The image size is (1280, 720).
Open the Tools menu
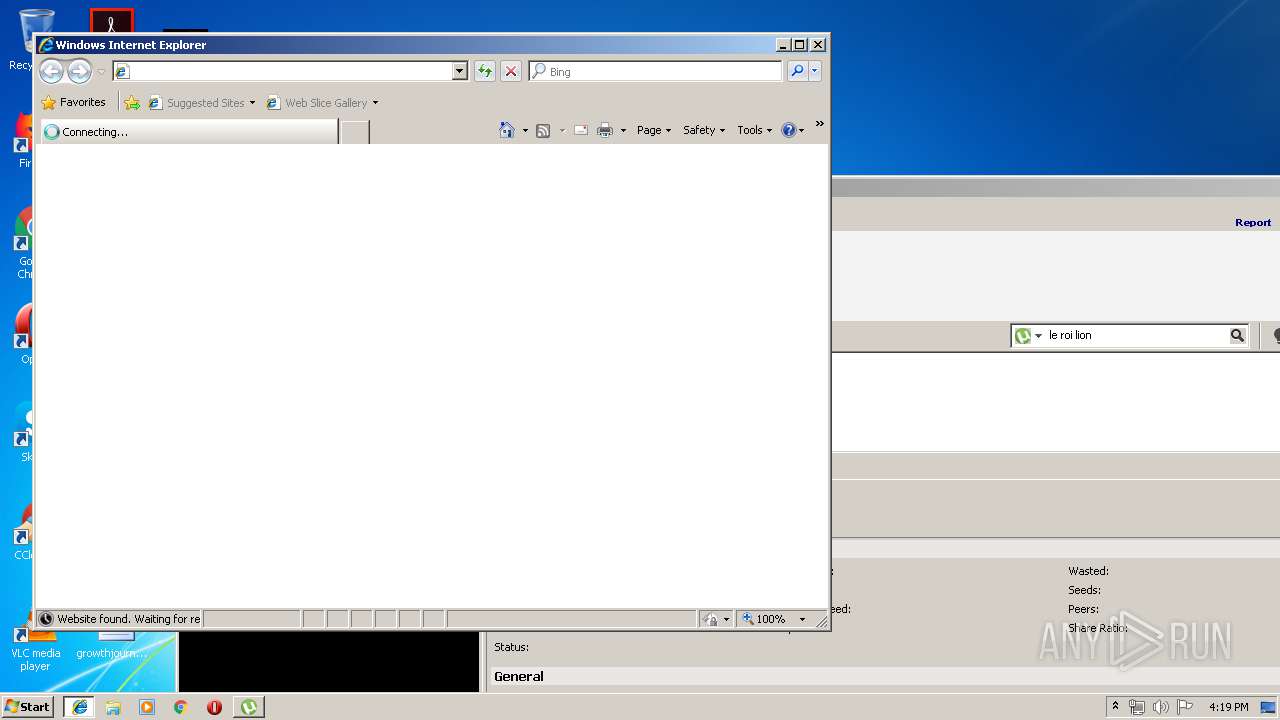(x=755, y=130)
